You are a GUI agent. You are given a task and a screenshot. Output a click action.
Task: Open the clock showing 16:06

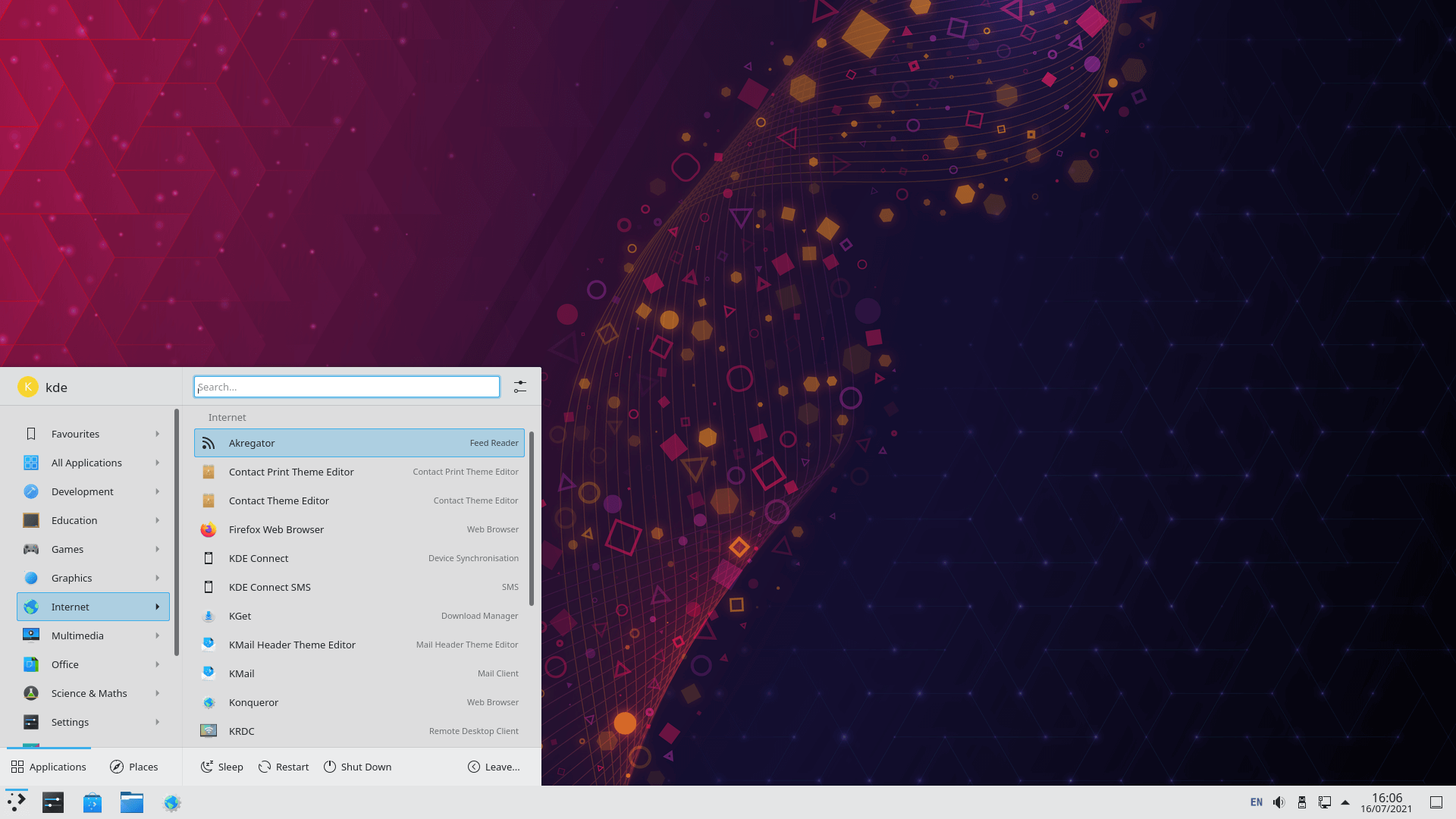tap(1386, 802)
